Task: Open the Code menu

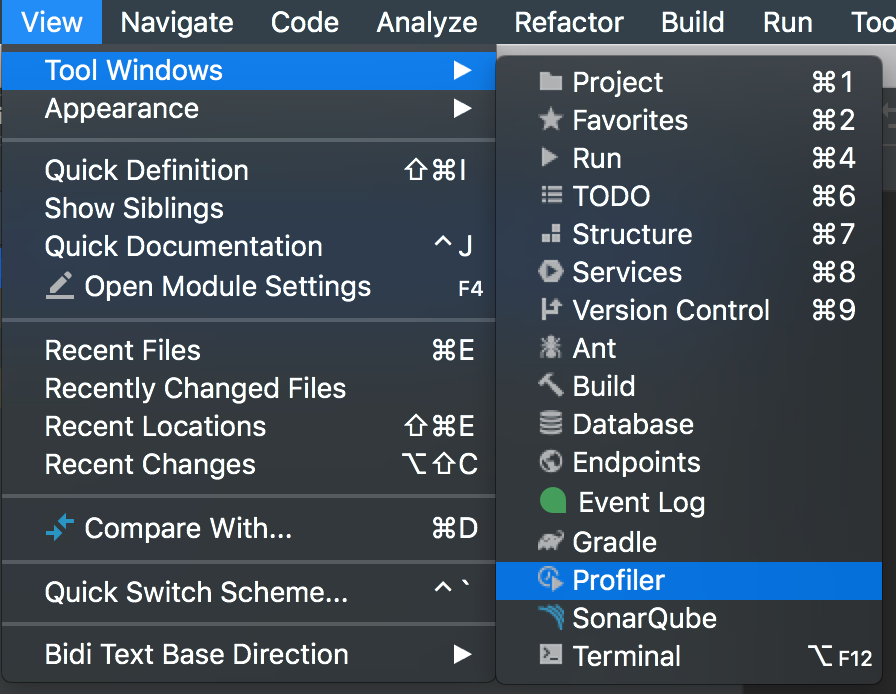Action: pos(305,22)
